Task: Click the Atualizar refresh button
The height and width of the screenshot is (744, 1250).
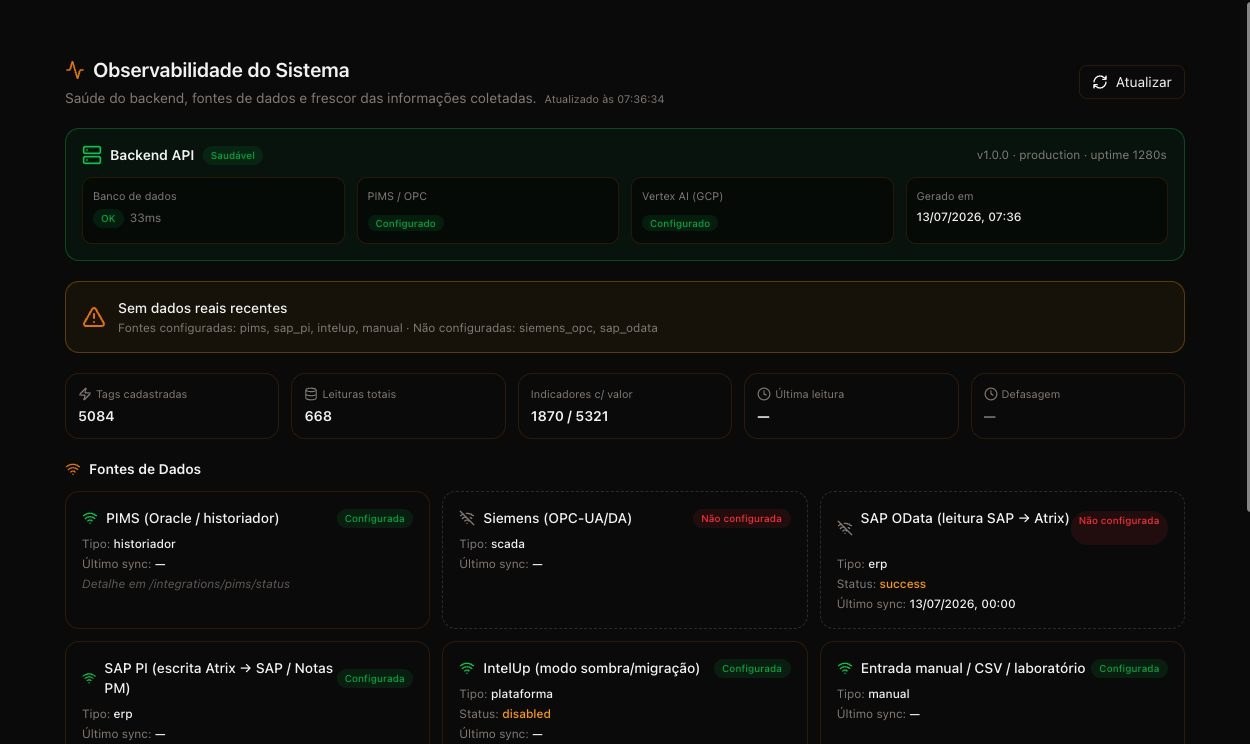Action: coord(1131,82)
